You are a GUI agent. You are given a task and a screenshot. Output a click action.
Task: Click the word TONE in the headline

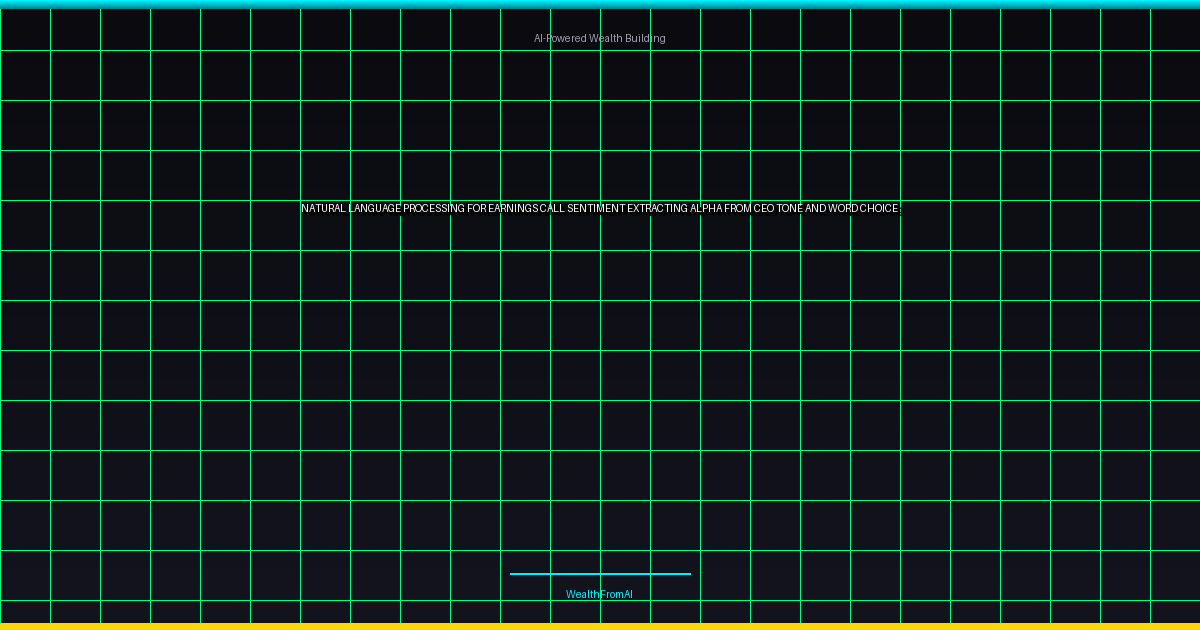(790, 209)
